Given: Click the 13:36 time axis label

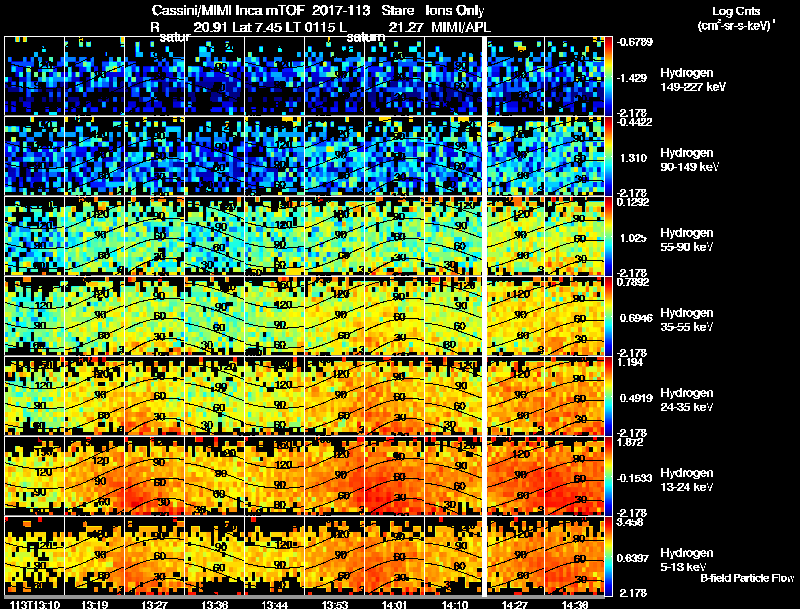Looking at the screenshot, I should pos(214,604).
